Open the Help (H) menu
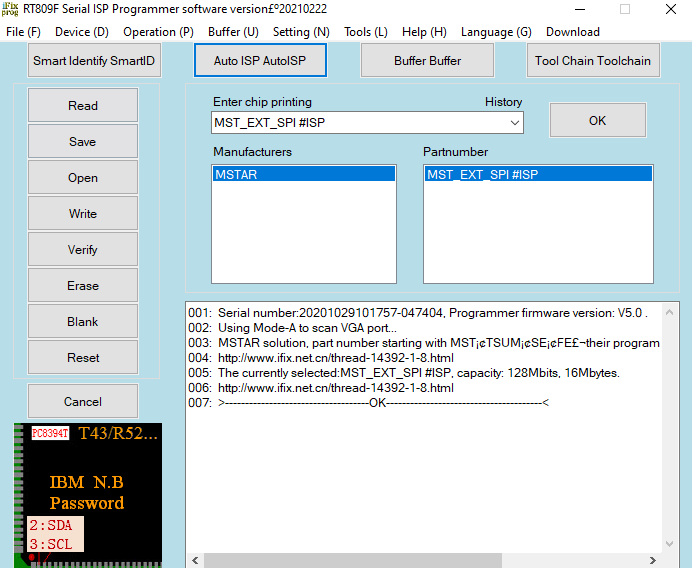Screen dimensions: 692x568 [424, 32]
